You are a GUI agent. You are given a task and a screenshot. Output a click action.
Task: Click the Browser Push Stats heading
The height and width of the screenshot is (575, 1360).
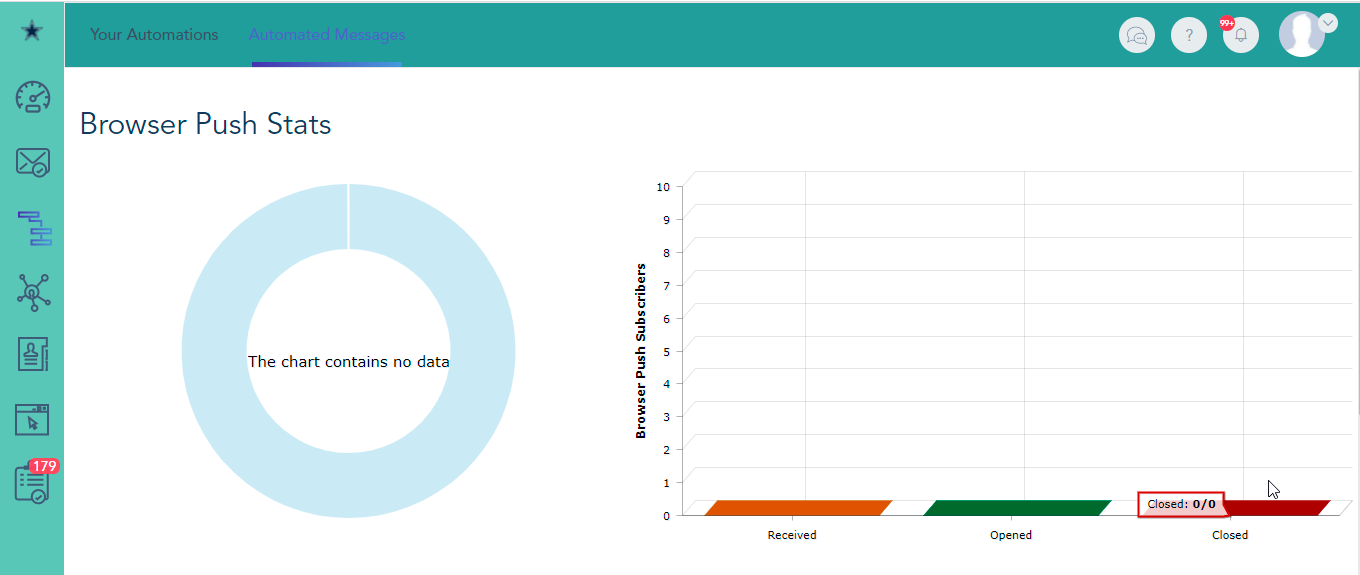pos(205,124)
